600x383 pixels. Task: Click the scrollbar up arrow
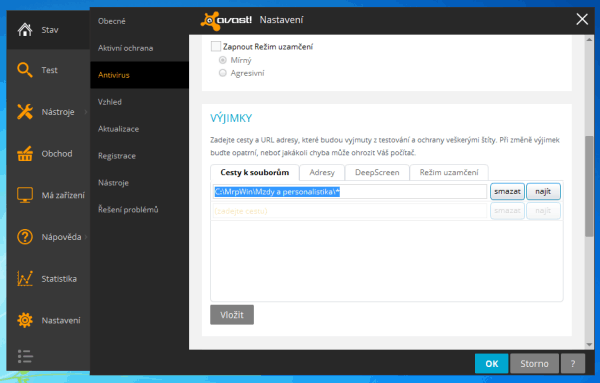point(589,39)
